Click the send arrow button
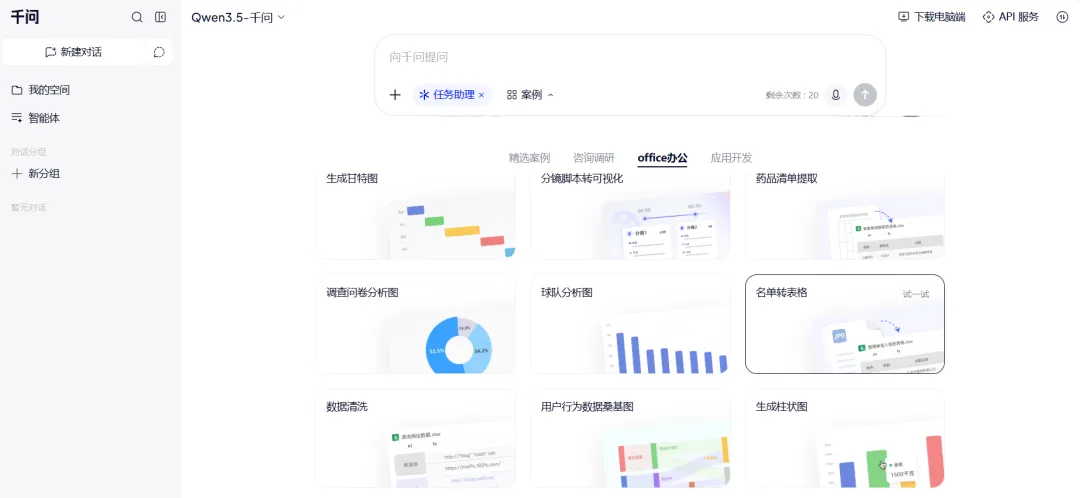 865,95
